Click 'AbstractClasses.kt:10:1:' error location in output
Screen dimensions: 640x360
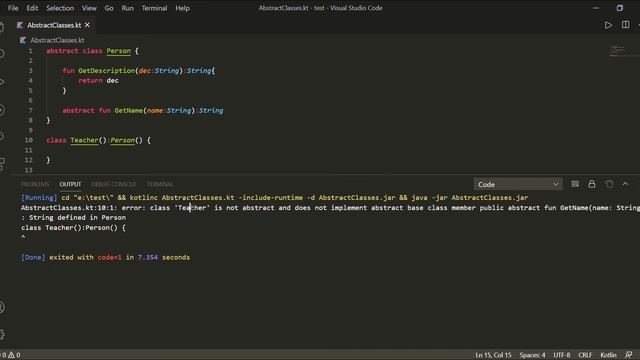69,208
